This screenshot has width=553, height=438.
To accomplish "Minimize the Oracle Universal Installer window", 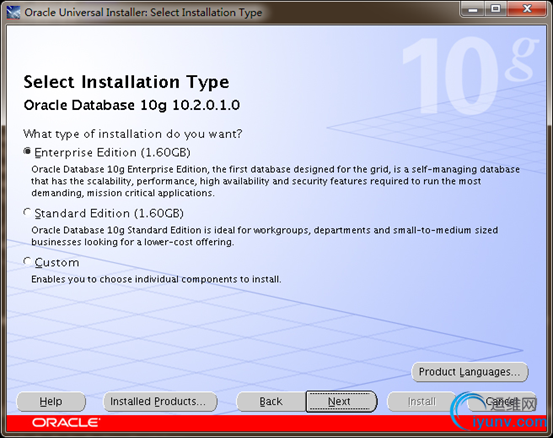I will click(473, 9).
